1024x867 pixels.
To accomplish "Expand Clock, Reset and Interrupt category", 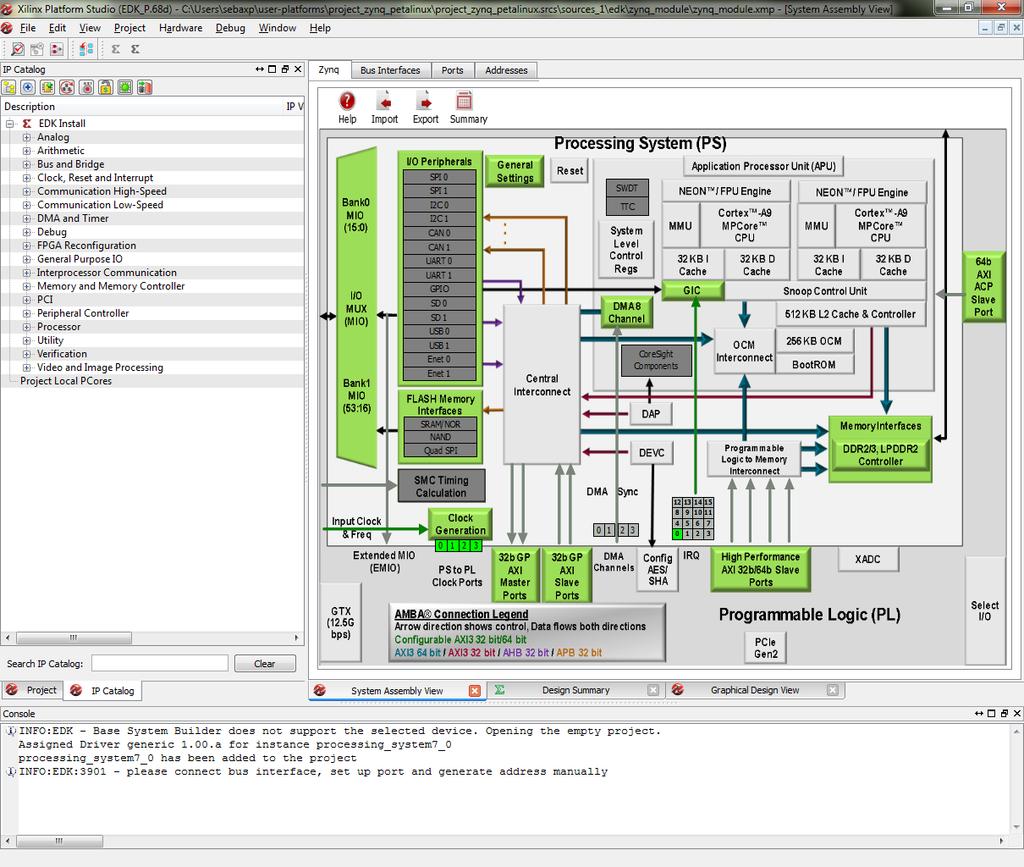I will (27, 178).
